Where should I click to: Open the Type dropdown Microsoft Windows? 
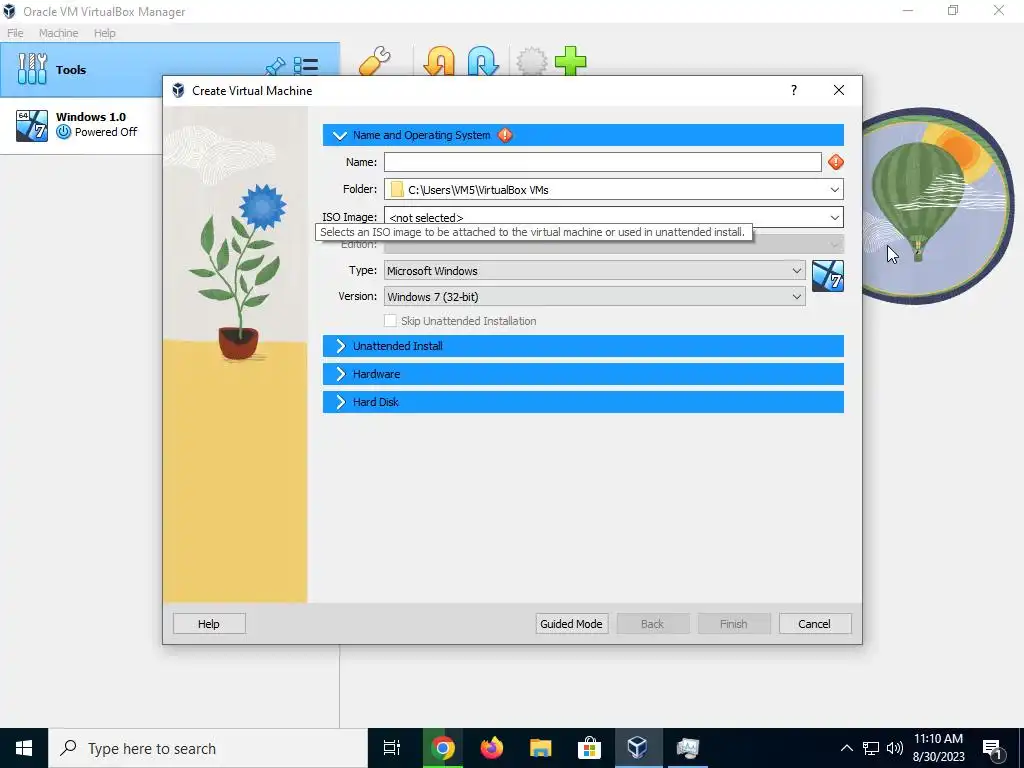coord(594,270)
